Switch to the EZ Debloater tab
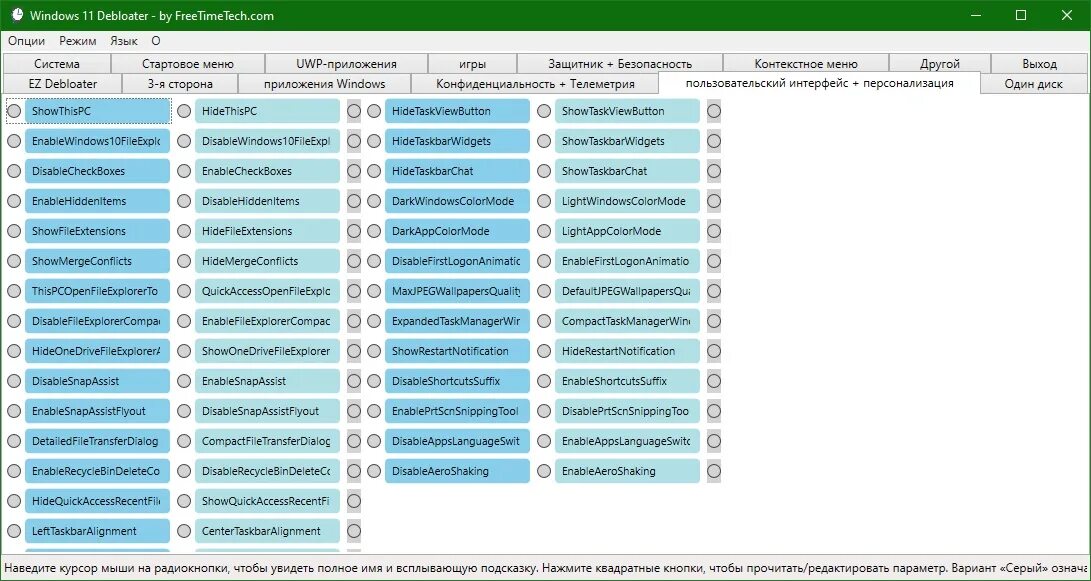The height and width of the screenshot is (581, 1091). point(63,84)
